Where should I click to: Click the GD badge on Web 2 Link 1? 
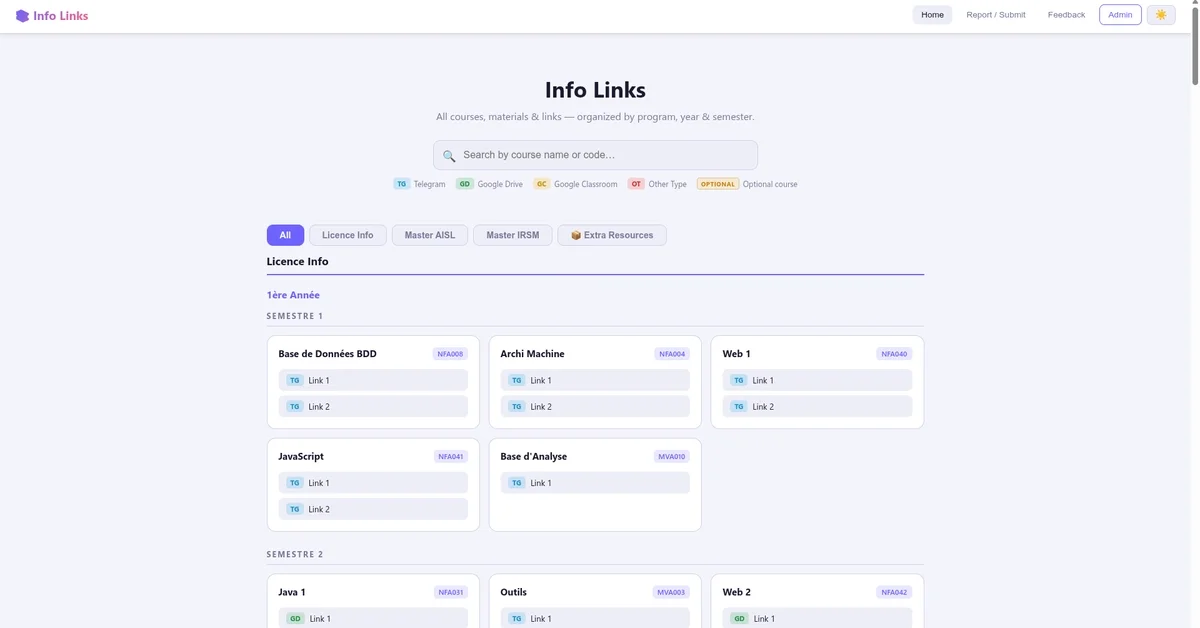point(739,619)
